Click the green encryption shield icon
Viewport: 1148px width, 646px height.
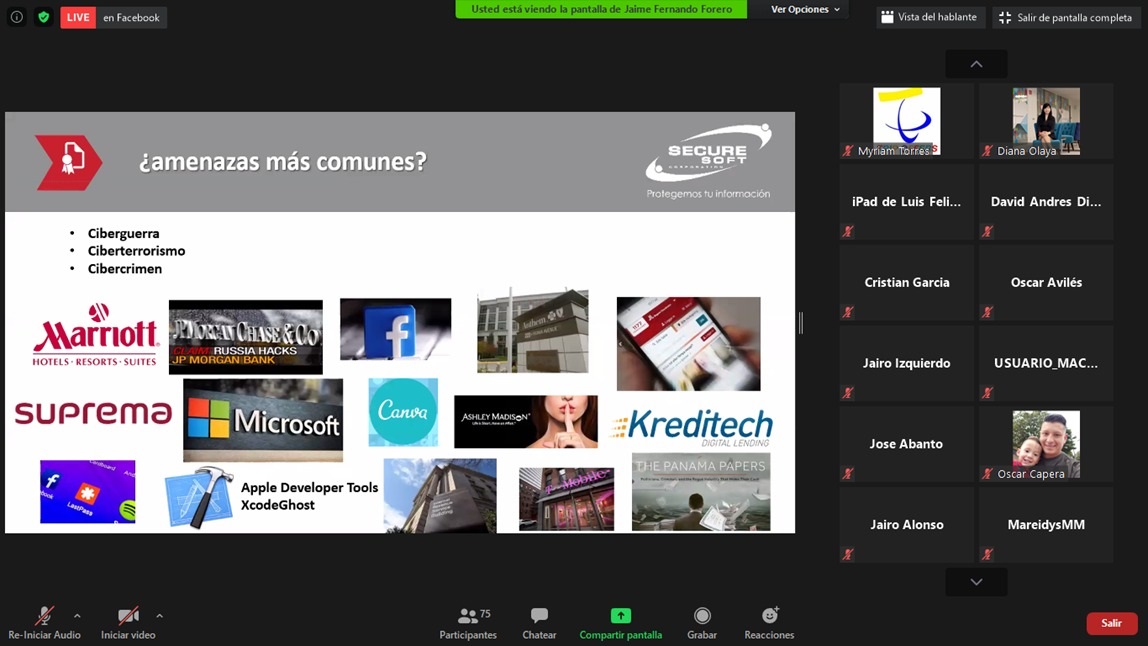coord(43,17)
